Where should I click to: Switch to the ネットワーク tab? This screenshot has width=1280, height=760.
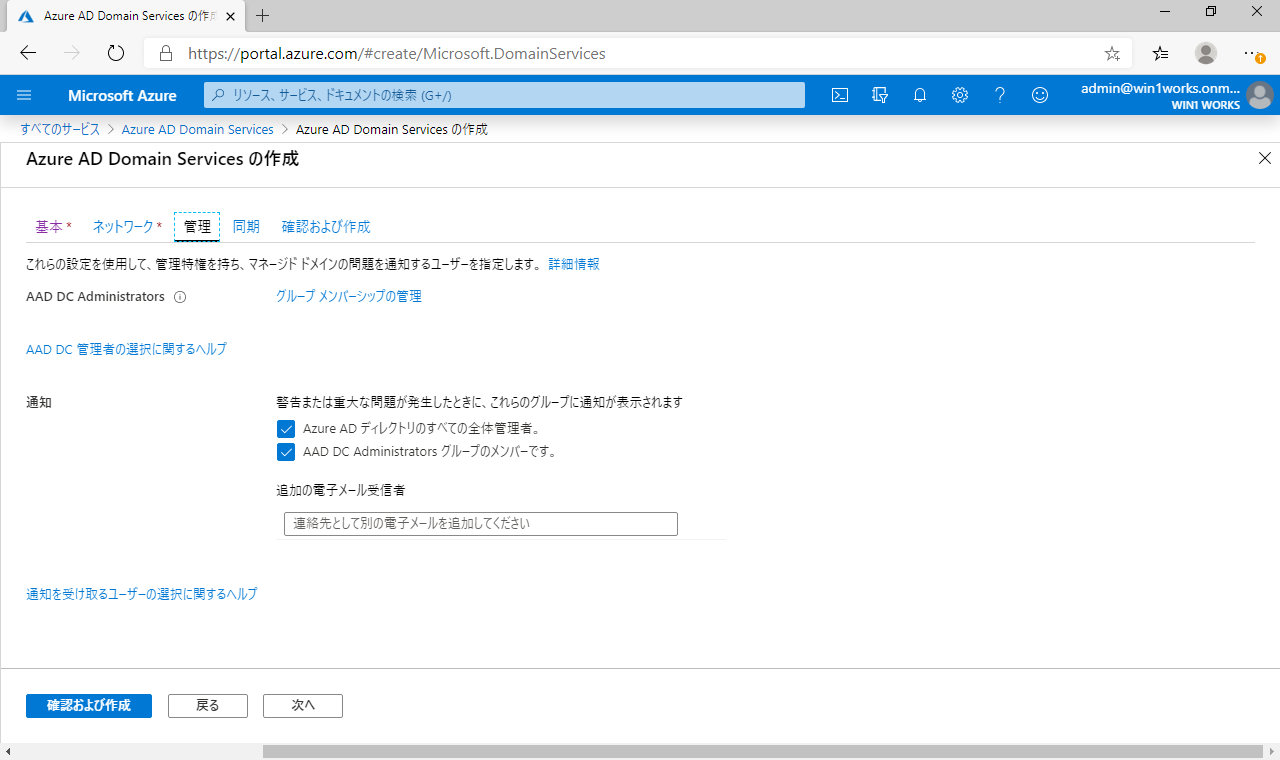point(127,227)
